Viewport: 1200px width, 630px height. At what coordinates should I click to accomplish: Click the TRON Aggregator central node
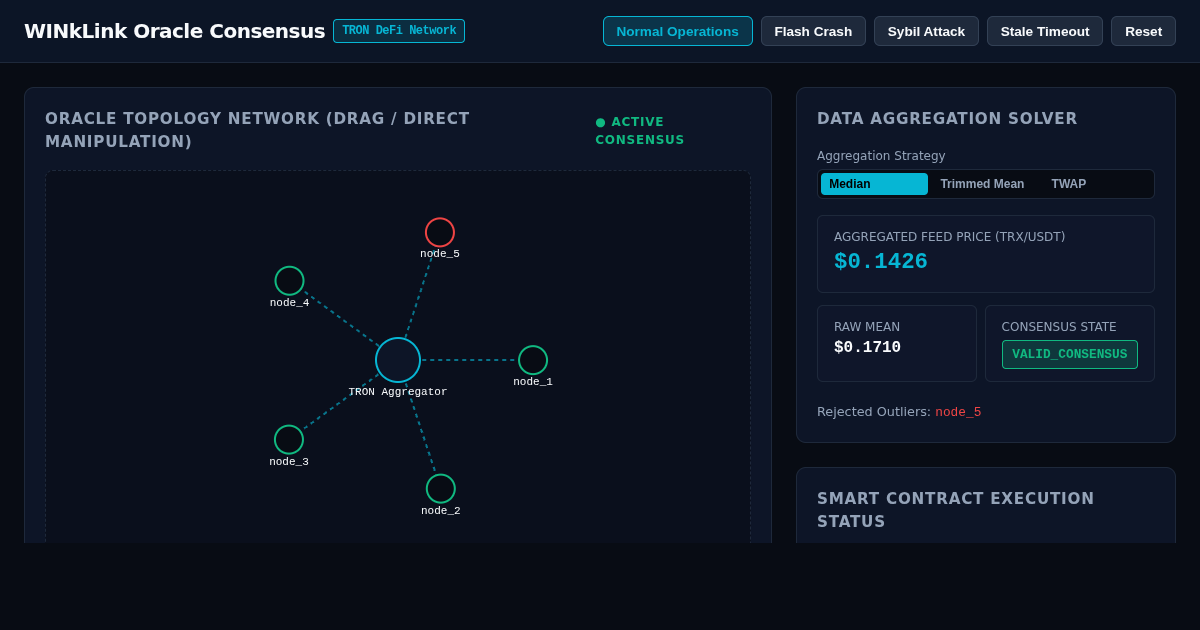(x=398, y=360)
